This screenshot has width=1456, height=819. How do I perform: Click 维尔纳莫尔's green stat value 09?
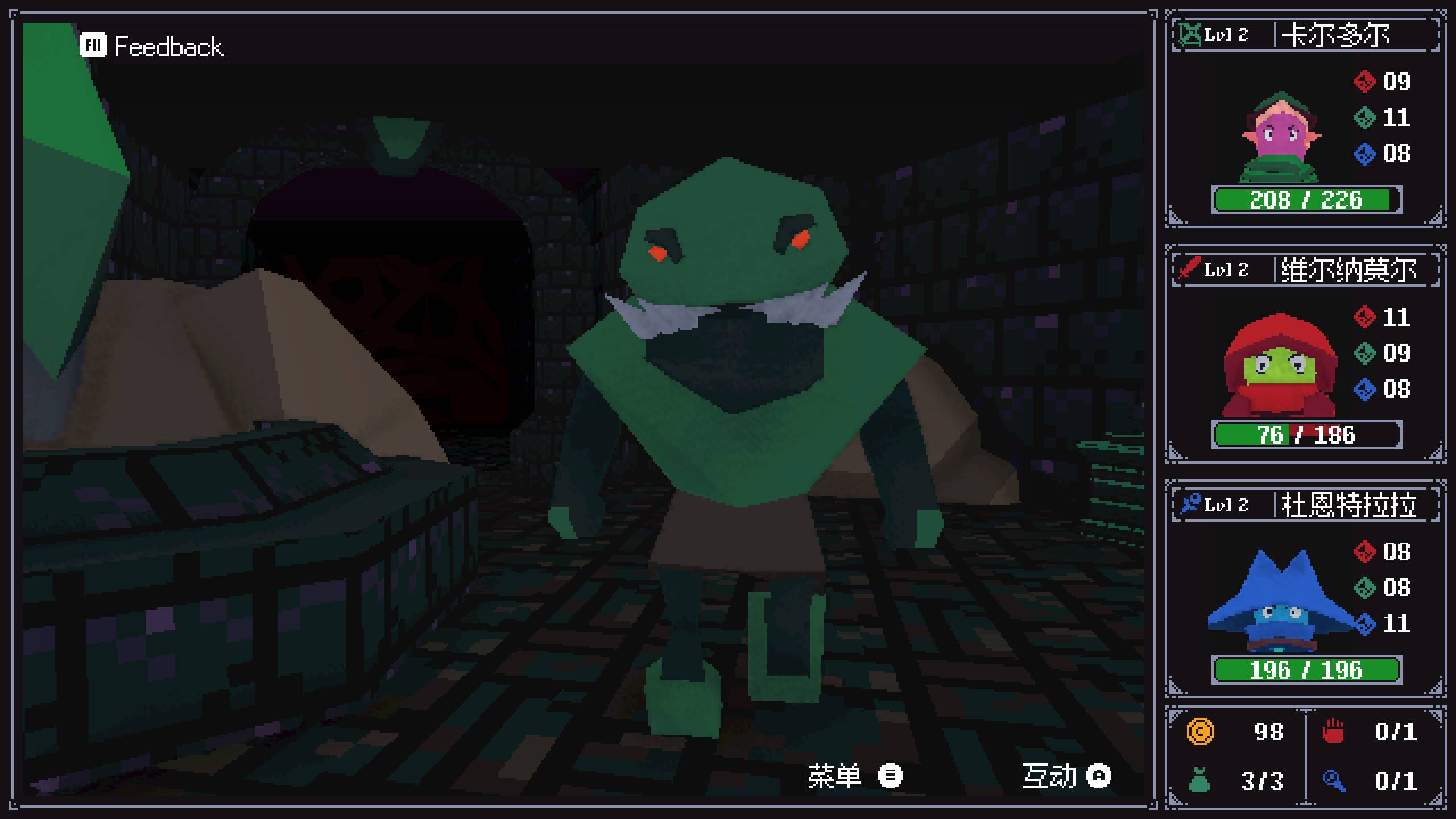[x=1397, y=353]
